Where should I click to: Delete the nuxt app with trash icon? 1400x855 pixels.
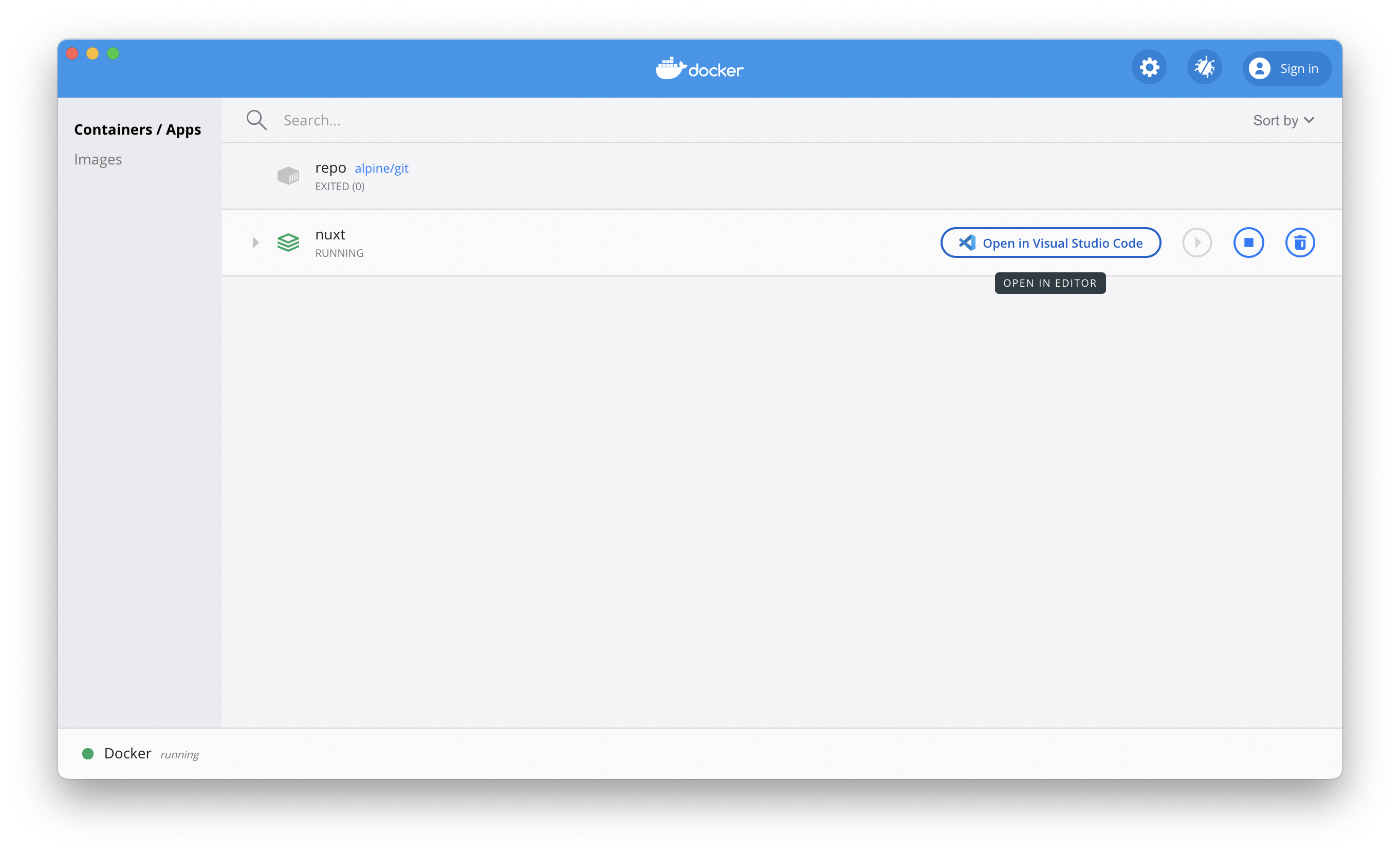pos(1300,243)
